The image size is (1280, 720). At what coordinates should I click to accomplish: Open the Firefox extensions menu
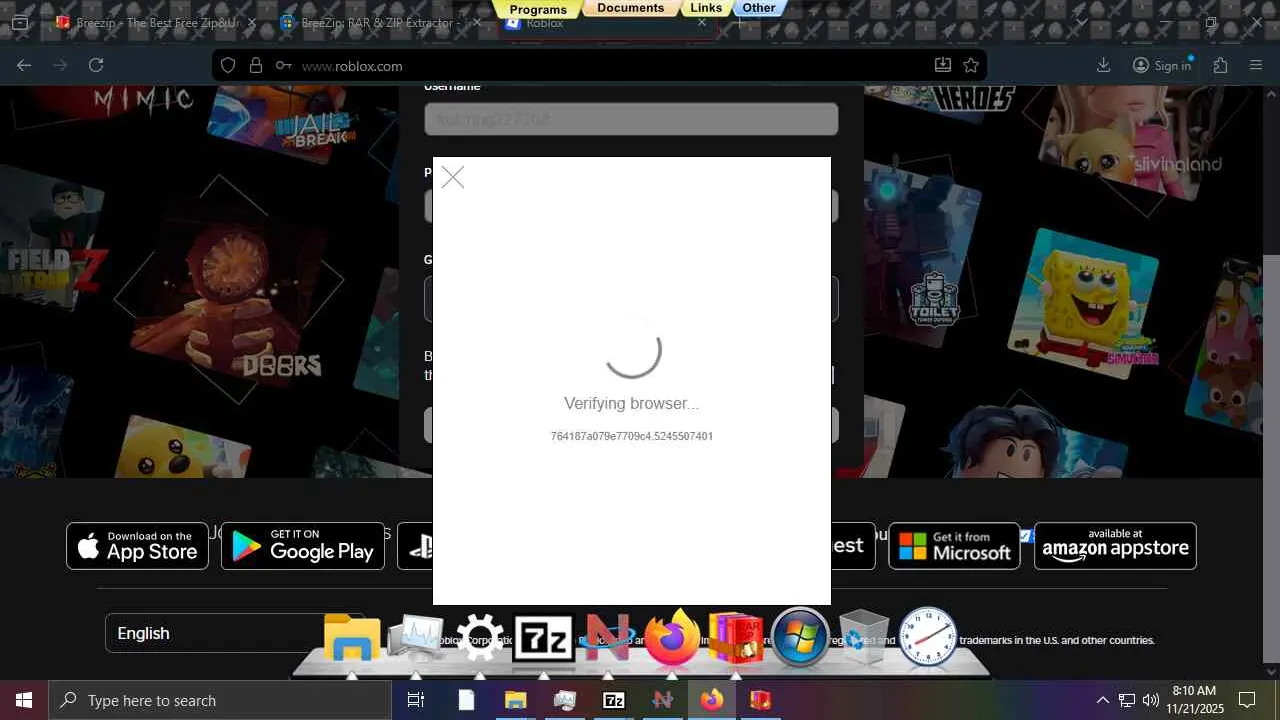1220,65
